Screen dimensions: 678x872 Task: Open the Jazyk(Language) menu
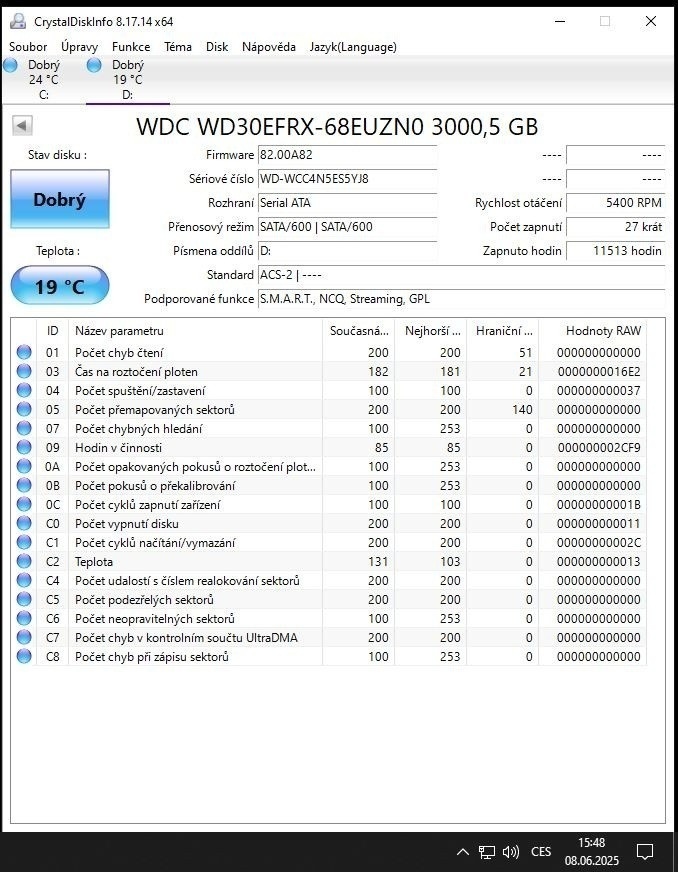[353, 47]
